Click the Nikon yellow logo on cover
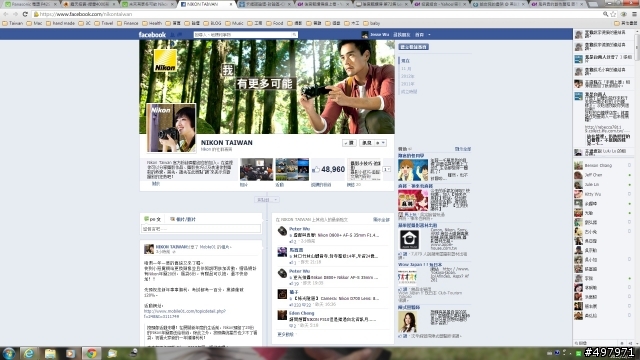Screen dimensions: 640x360 pyautogui.click(x=165, y=60)
